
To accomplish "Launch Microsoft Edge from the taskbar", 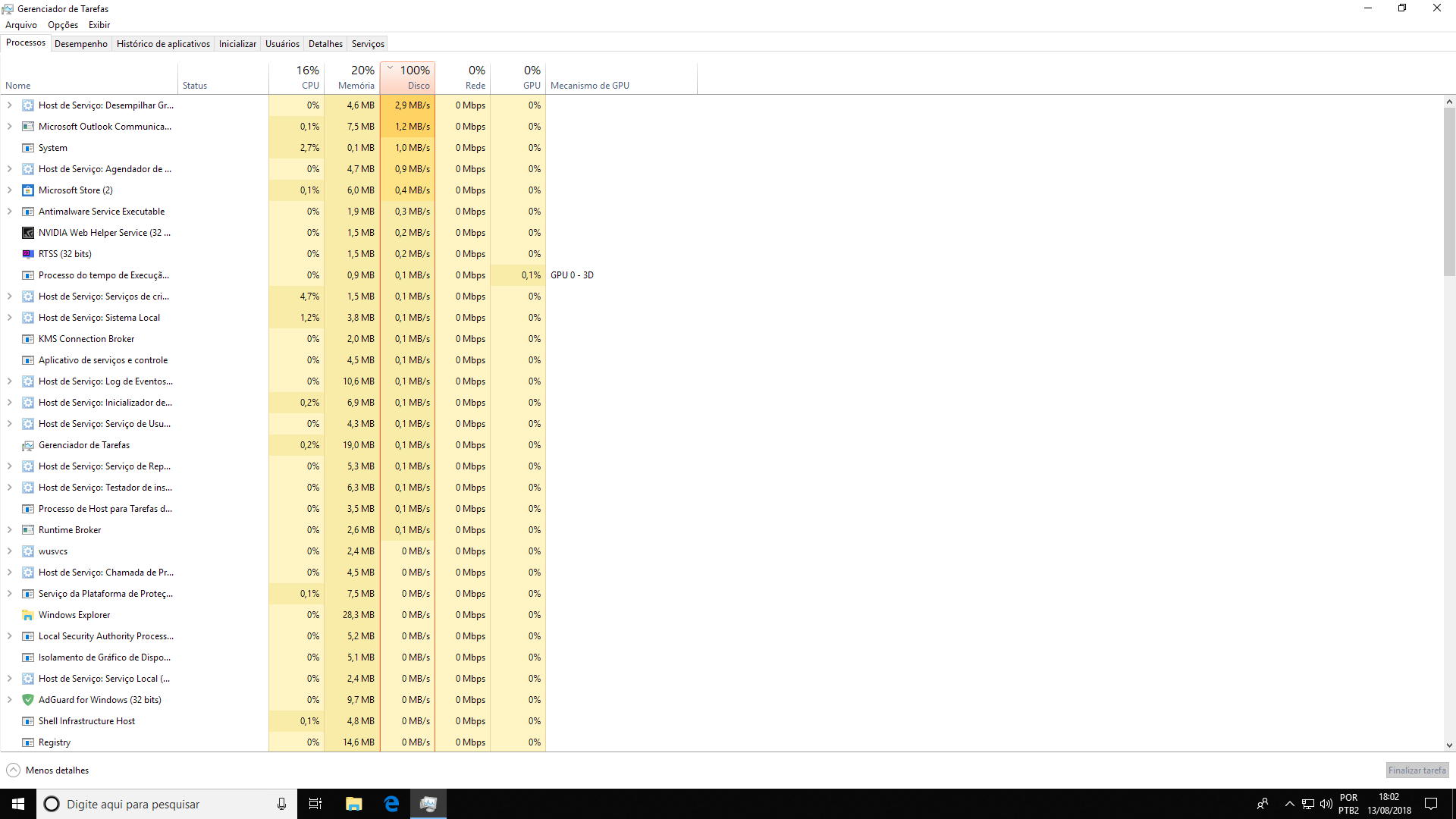I will tap(391, 804).
